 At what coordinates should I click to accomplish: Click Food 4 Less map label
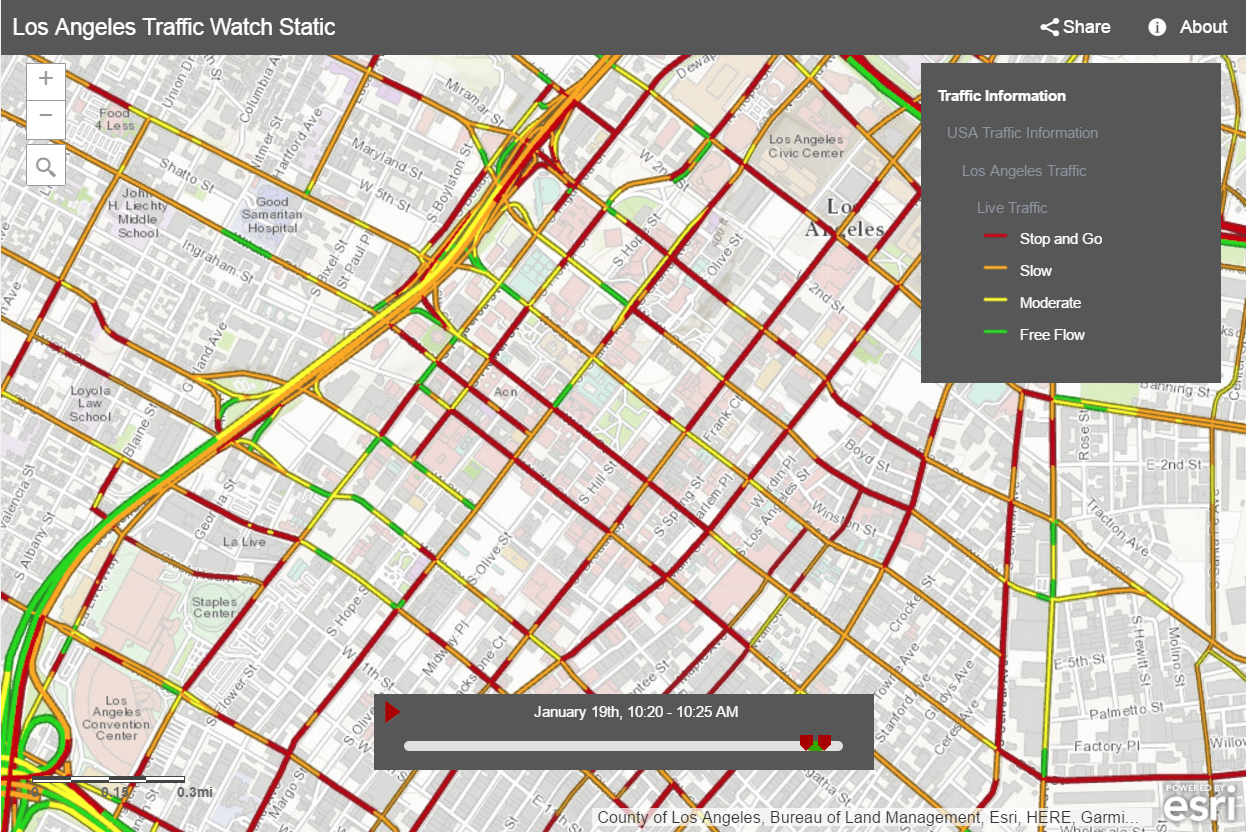(115, 120)
